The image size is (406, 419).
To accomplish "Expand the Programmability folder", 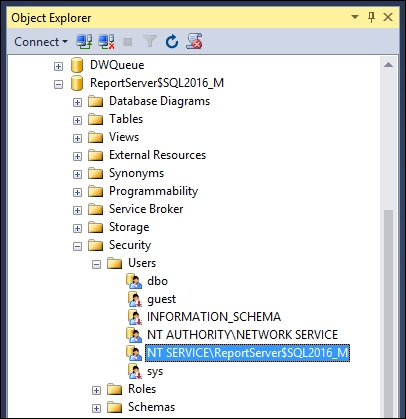I will pos(77,192).
